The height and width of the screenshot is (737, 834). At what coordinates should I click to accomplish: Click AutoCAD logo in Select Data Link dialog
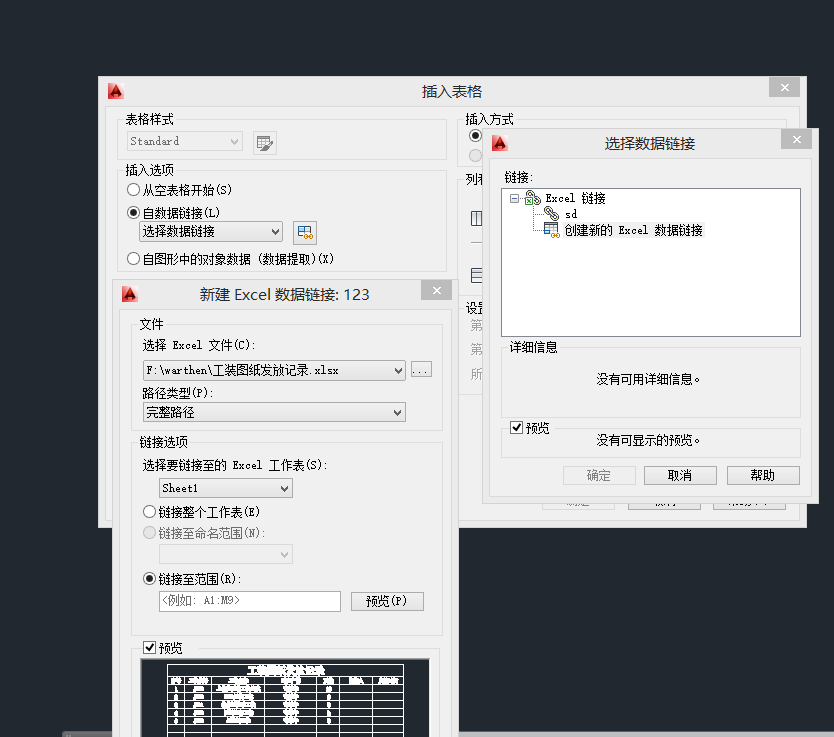point(499,143)
